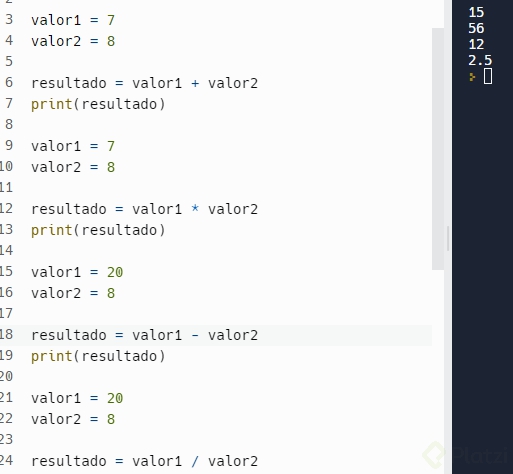
Task: Click valor1 assignment on line 21
Action: pyautogui.click(x=77, y=398)
